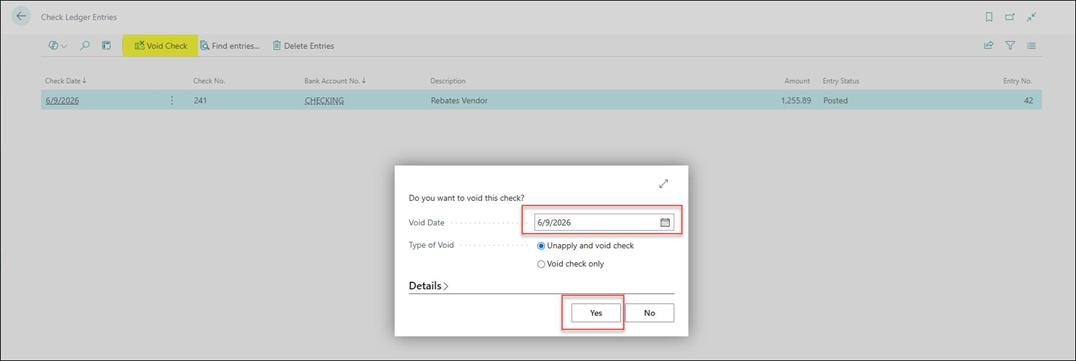Open the bookmark icon in header
1076x361 pixels.
click(989, 17)
